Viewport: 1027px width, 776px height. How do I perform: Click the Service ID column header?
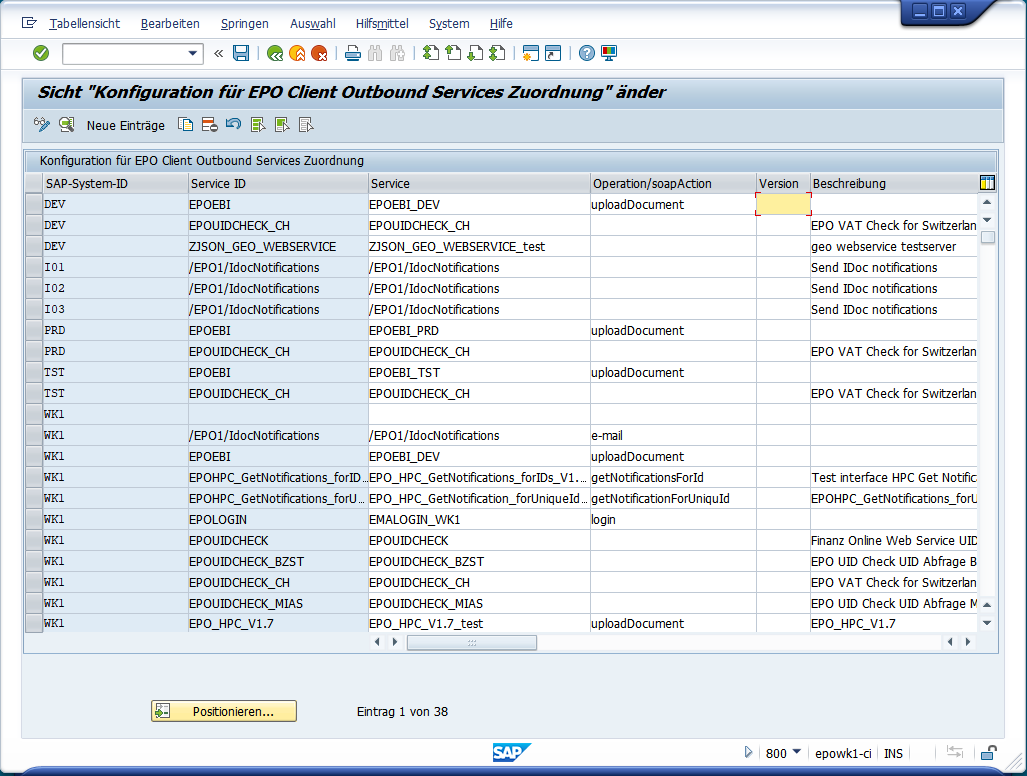point(278,183)
